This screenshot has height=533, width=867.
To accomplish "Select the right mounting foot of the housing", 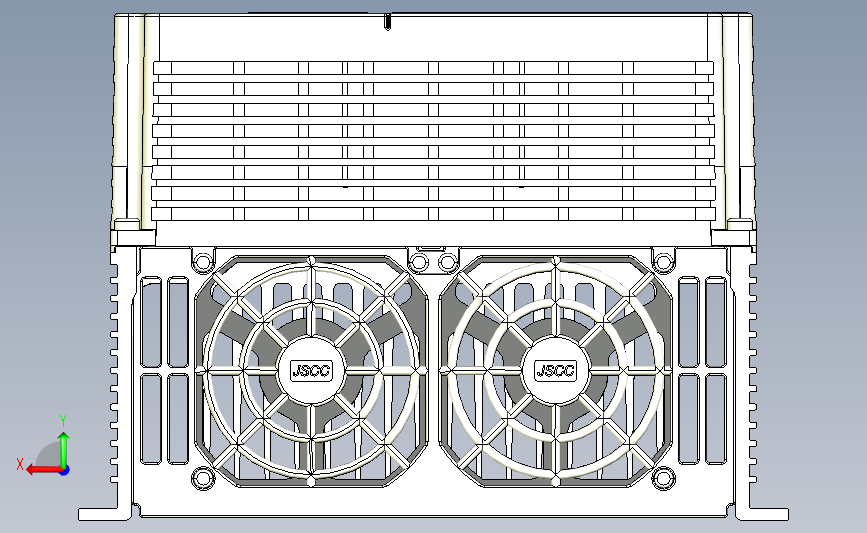I will coord(762,514).
